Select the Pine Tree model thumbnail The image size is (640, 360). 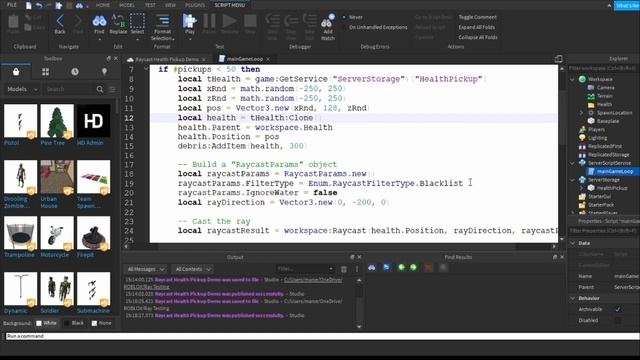57,121
